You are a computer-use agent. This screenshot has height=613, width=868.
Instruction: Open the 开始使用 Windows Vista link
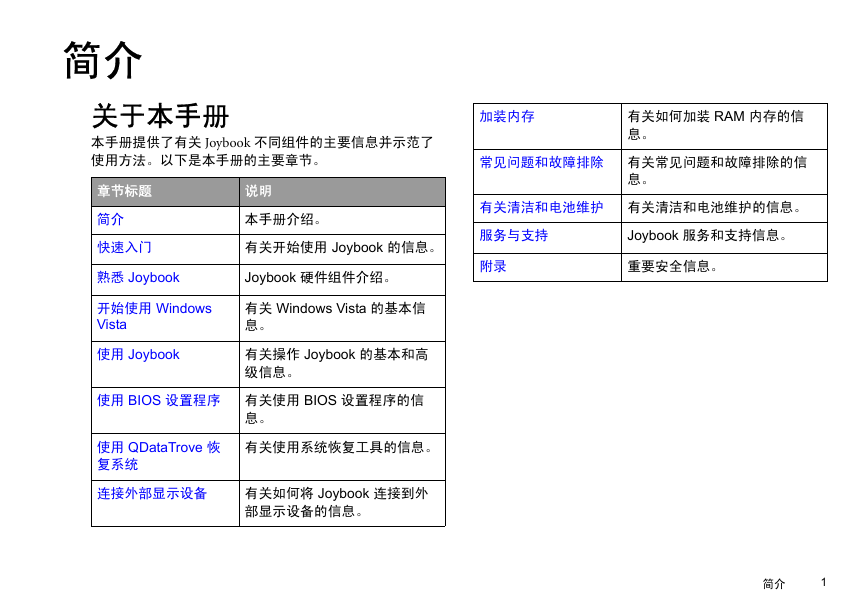tap(154, 316)
